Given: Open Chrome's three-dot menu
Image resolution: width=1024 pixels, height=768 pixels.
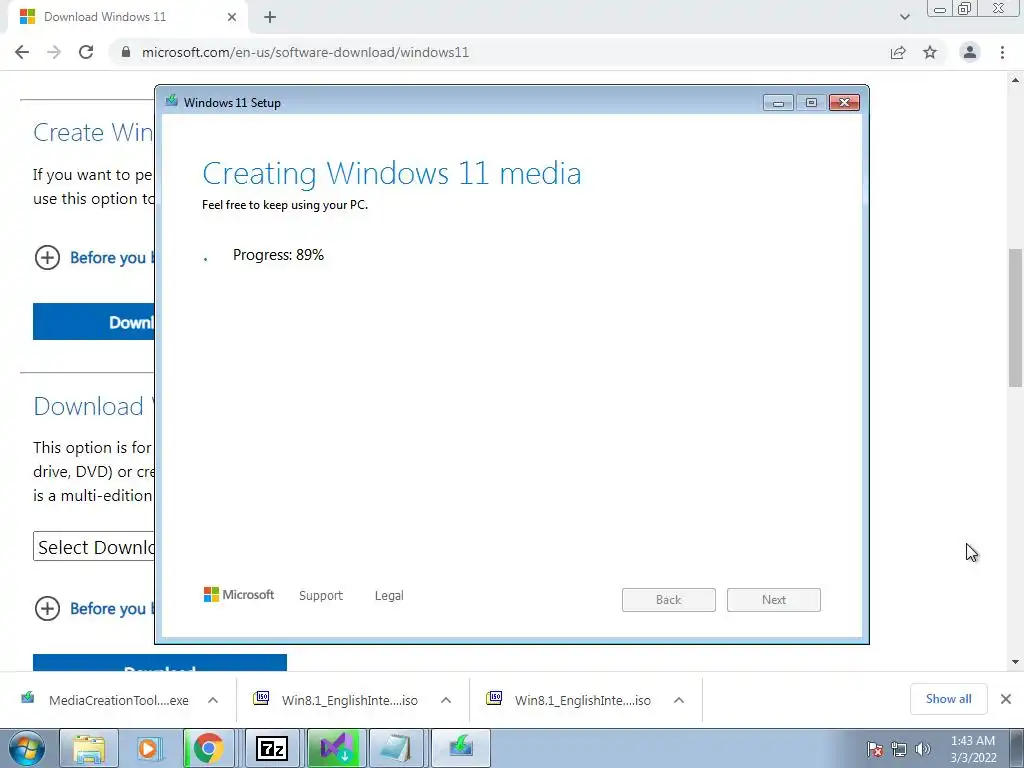Looking at the screenshot, I should pos(1002,52).
